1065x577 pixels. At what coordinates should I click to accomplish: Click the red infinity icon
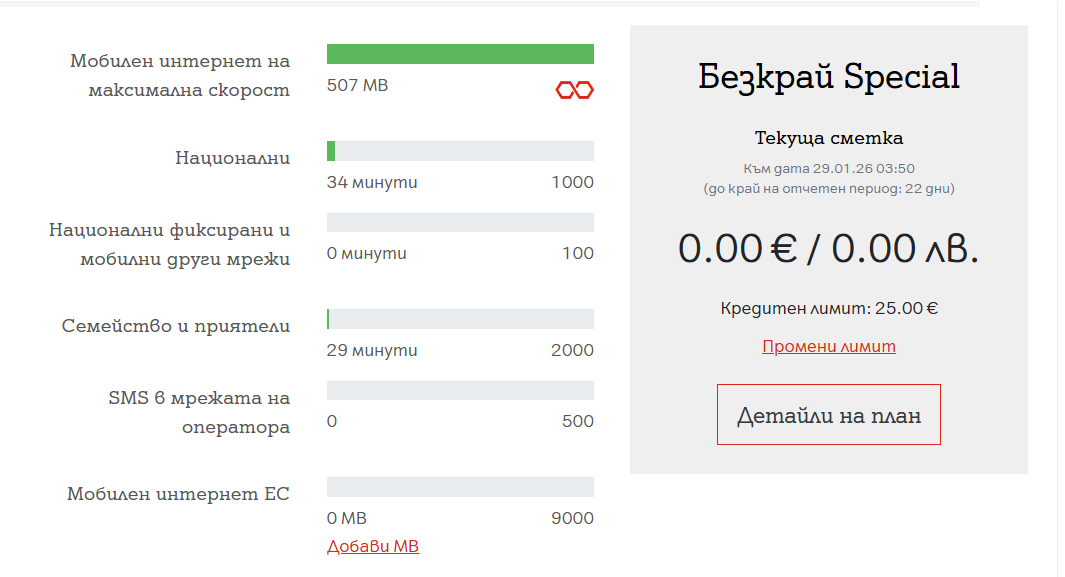click(575, 91)
